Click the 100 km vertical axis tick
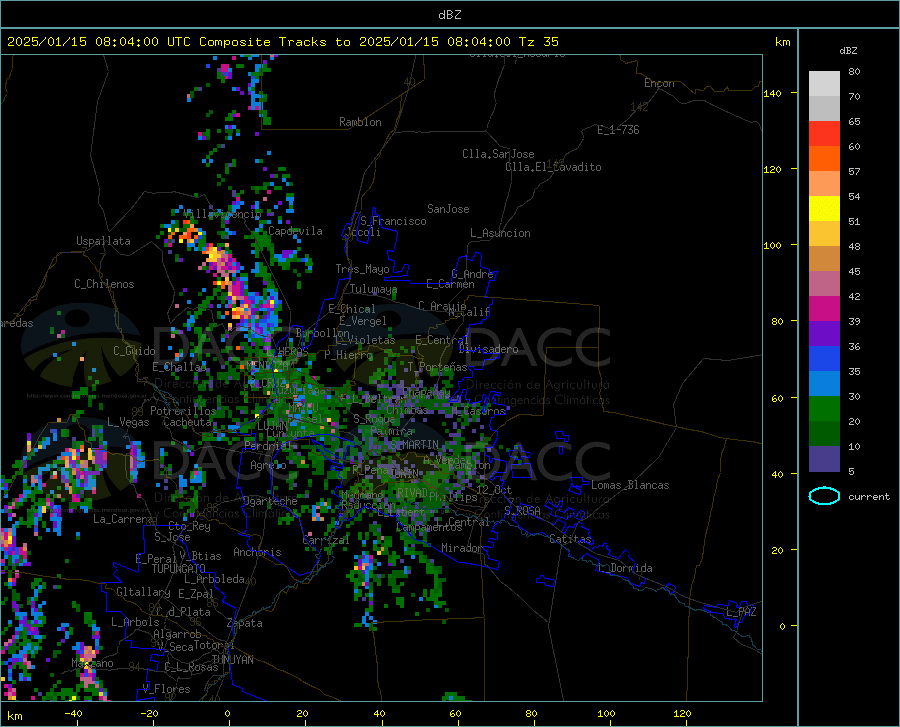Image resolution: width=900 pixels, height=727 pixels. tap(772, 246)
